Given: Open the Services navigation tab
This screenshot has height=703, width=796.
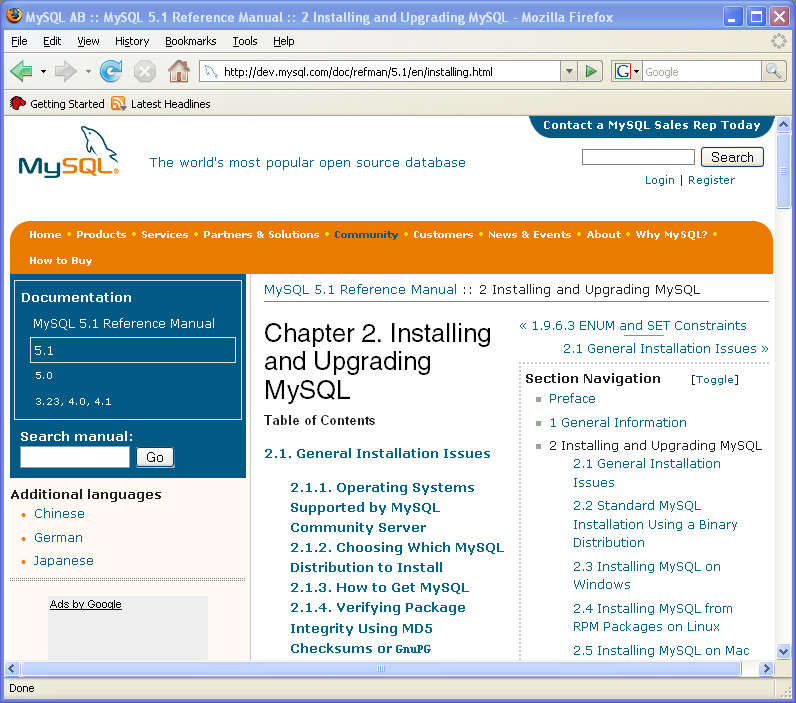Looking at the screenshot, I should click(164, 235).
